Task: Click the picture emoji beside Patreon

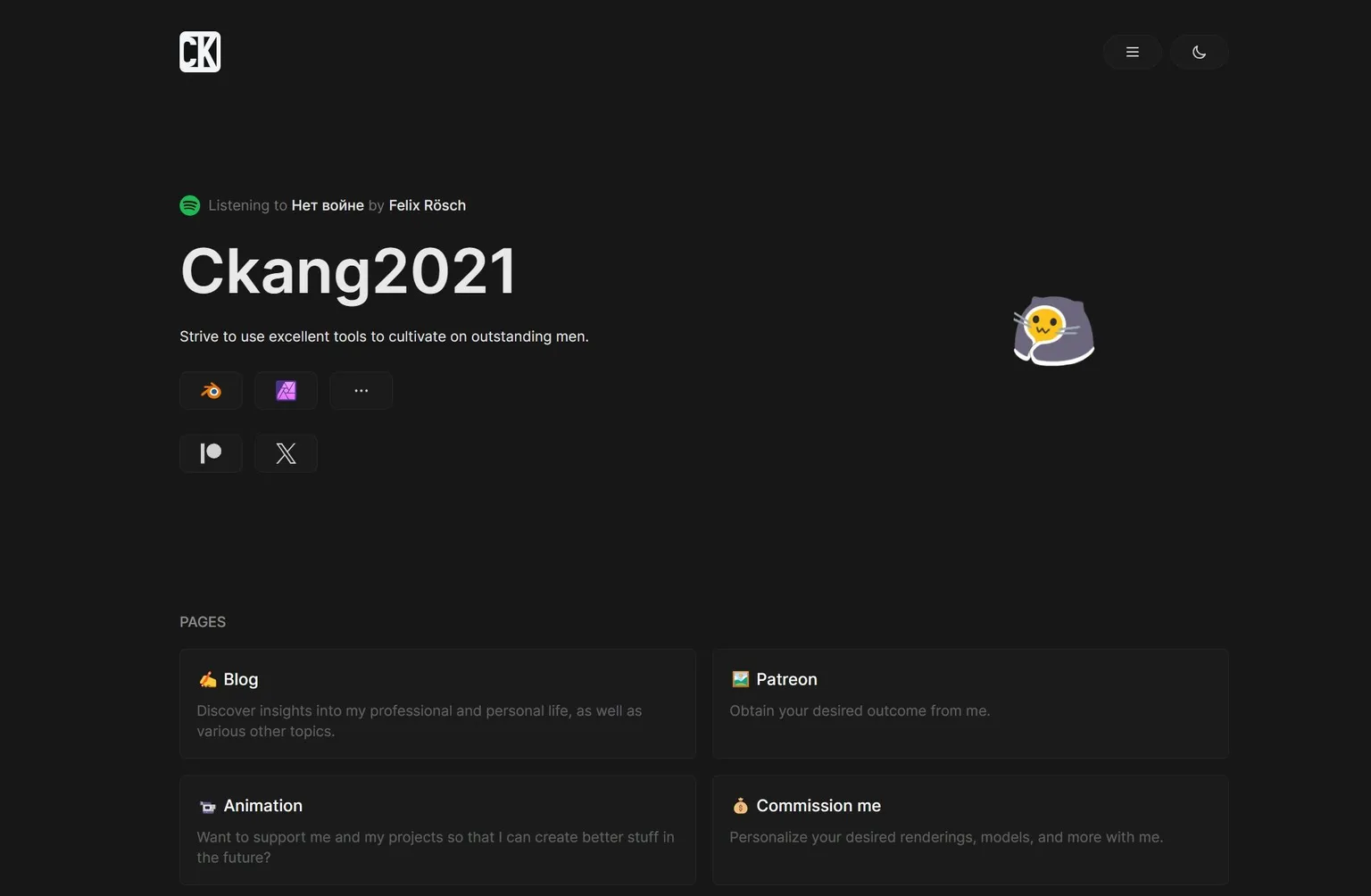Action: click(x=740, y=679)
